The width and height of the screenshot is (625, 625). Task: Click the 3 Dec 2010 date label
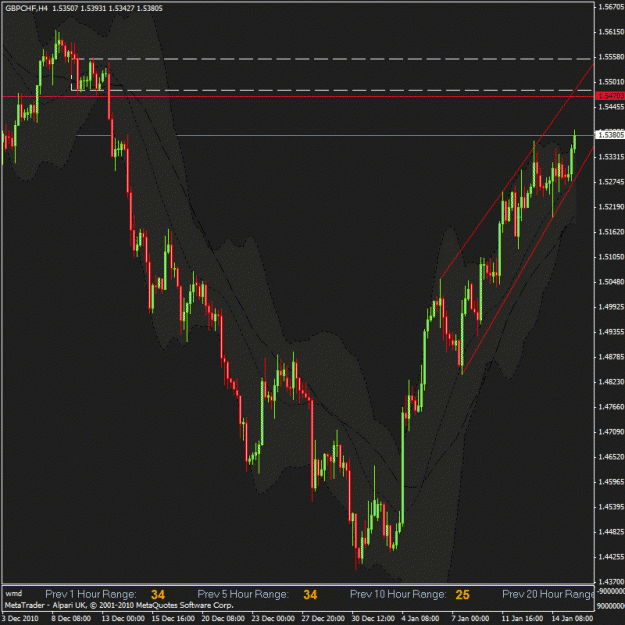[20, 619]
